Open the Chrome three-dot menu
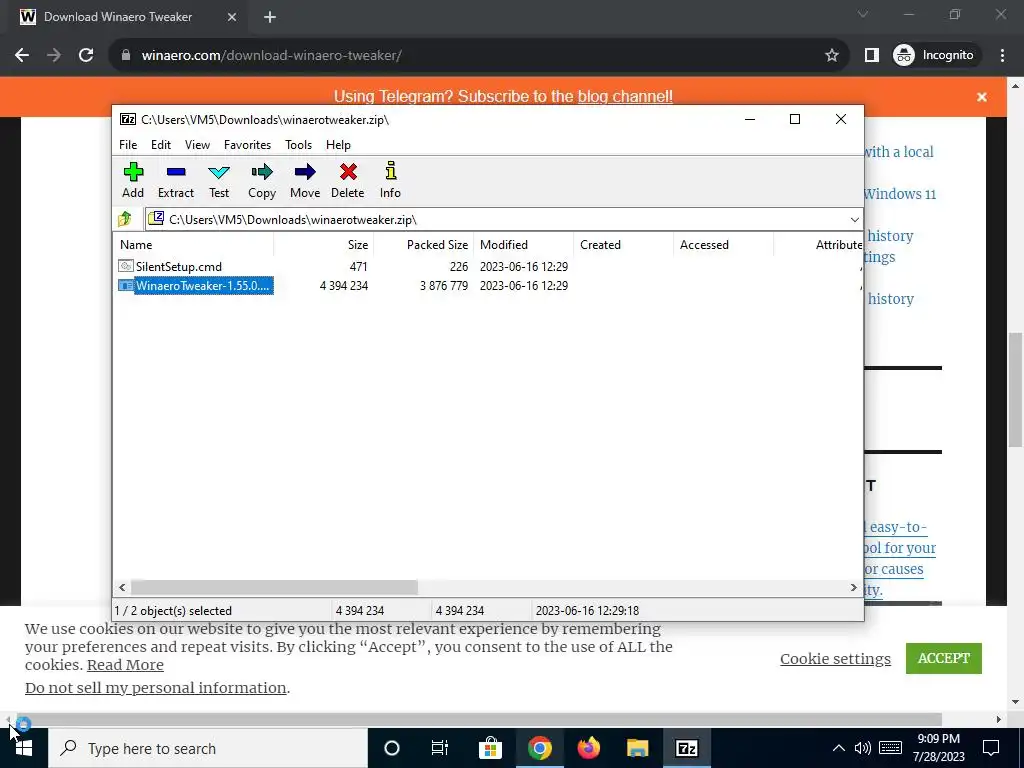1024x768 pixels. tap(1002, 56)
